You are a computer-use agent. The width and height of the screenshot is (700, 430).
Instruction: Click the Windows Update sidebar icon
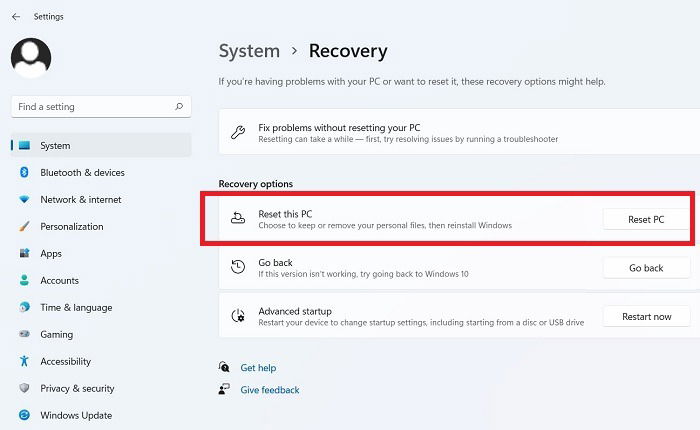(x=24, y=415)
